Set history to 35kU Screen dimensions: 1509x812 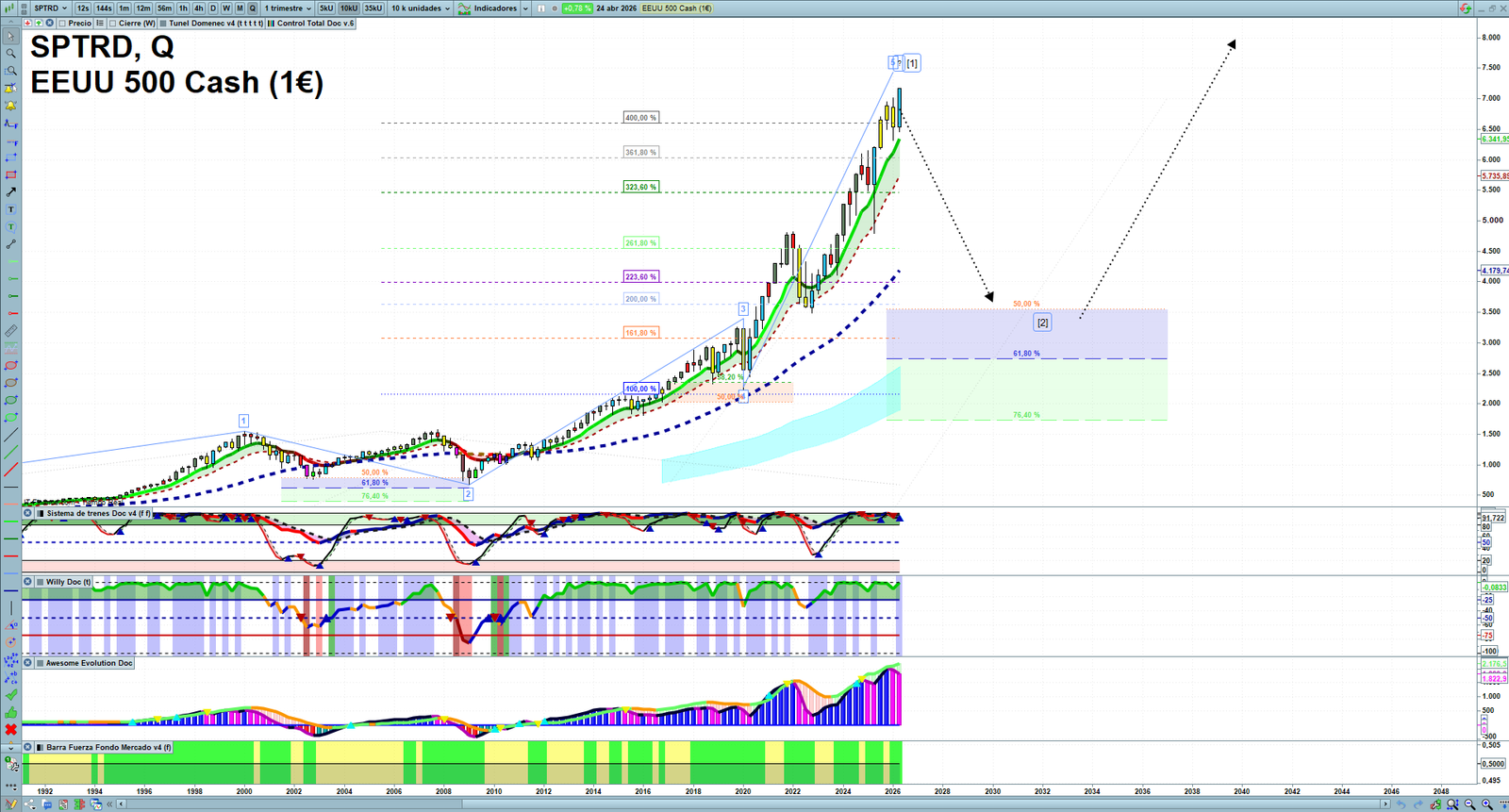(x=373, y=8)
